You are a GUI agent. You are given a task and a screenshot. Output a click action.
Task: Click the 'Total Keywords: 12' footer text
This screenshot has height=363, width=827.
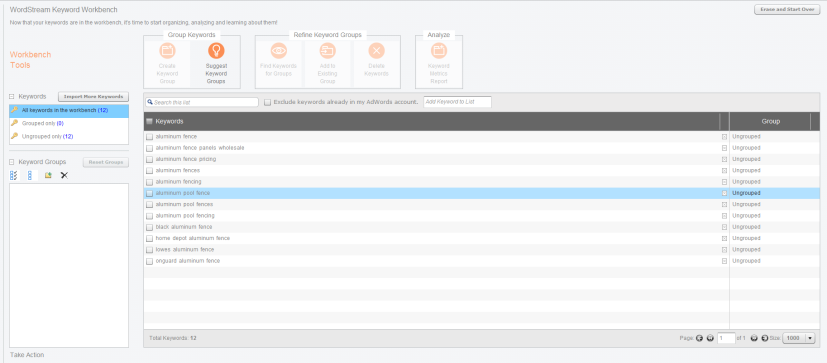coord(172,338)
